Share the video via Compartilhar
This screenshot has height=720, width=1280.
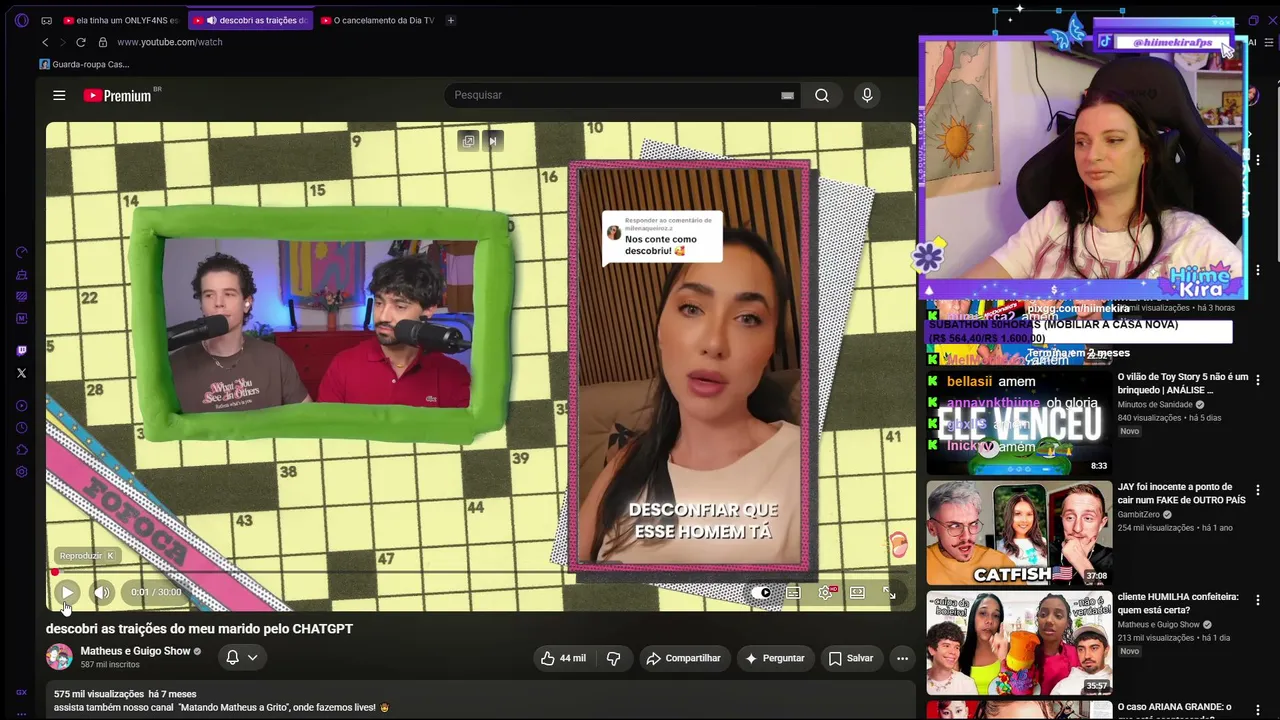683,658
